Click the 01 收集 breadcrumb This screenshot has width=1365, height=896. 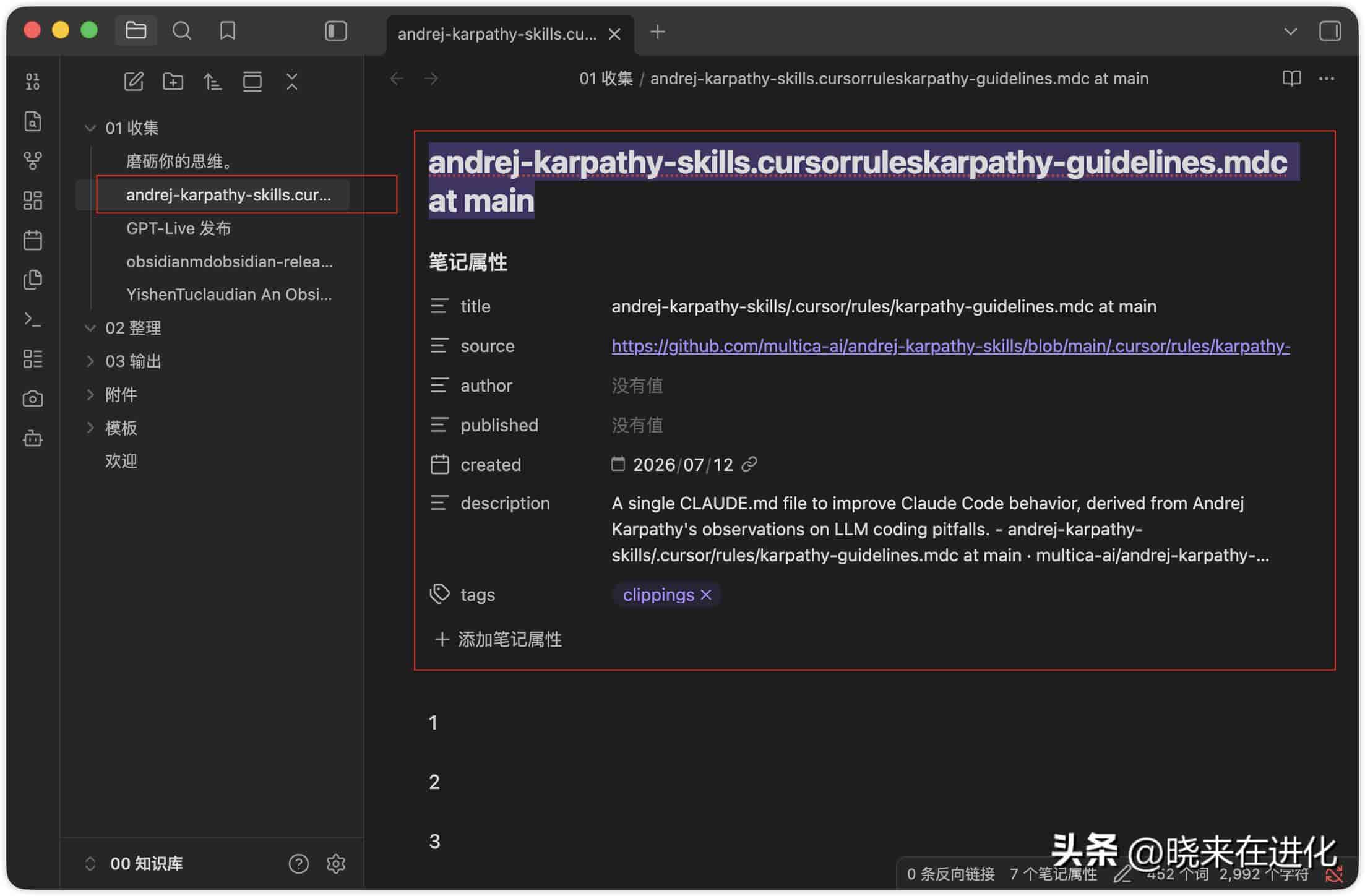coord(606,79)
